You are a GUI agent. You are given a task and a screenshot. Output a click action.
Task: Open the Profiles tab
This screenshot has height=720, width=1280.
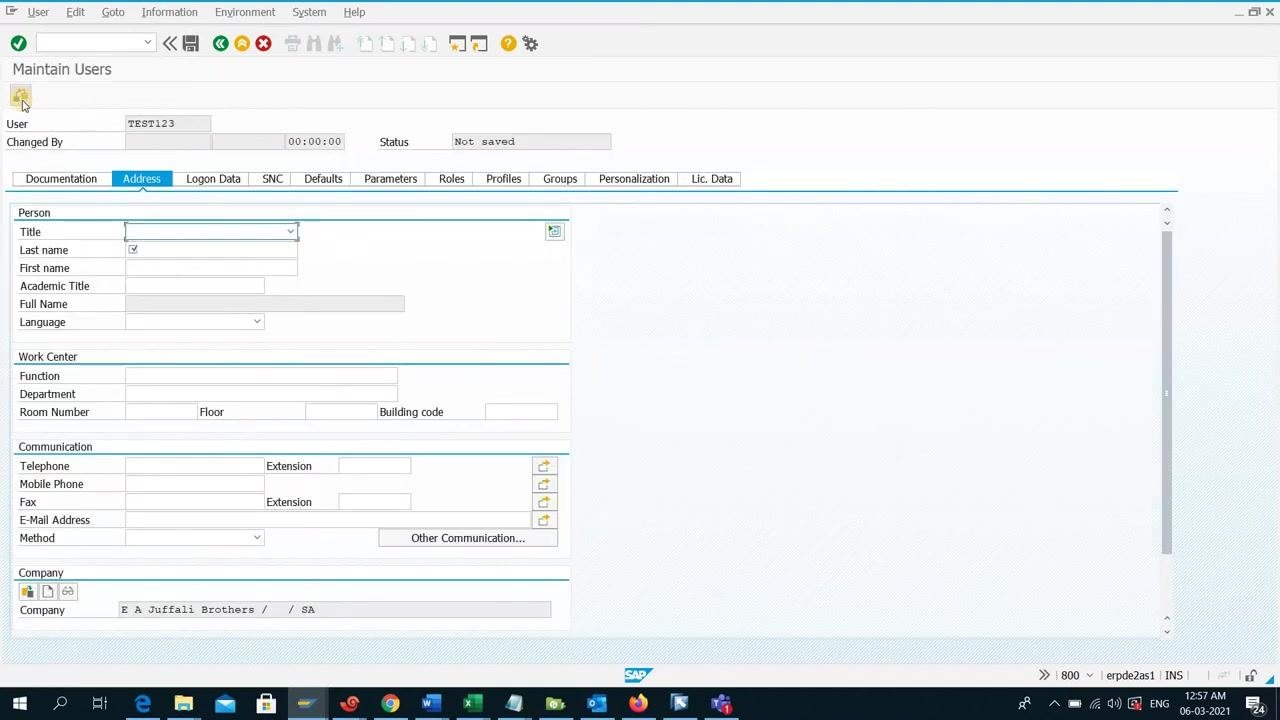[x=504, y=179]
